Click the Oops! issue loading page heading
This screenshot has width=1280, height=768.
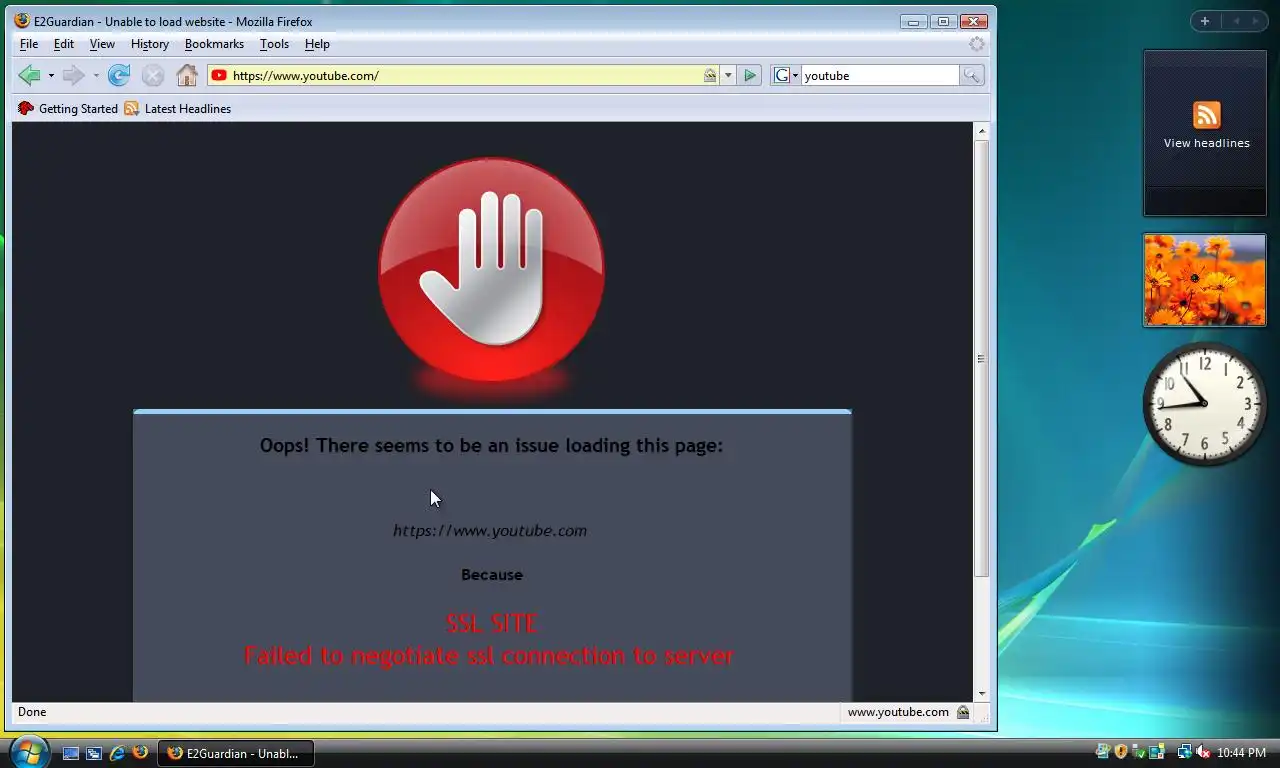coord(491,446)
